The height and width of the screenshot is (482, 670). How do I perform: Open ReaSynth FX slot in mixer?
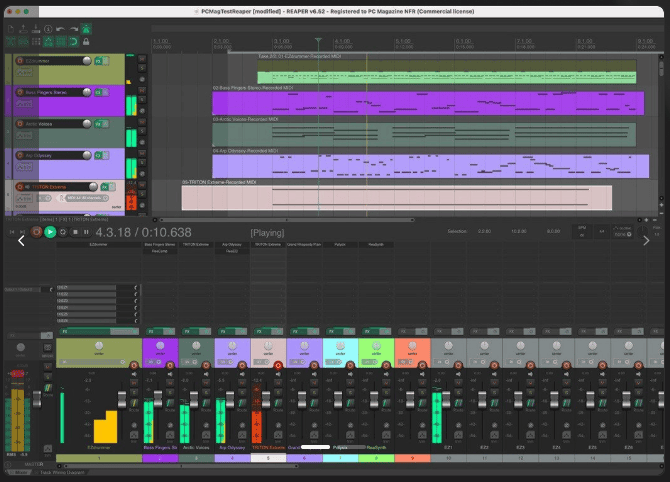click(376, 245)
